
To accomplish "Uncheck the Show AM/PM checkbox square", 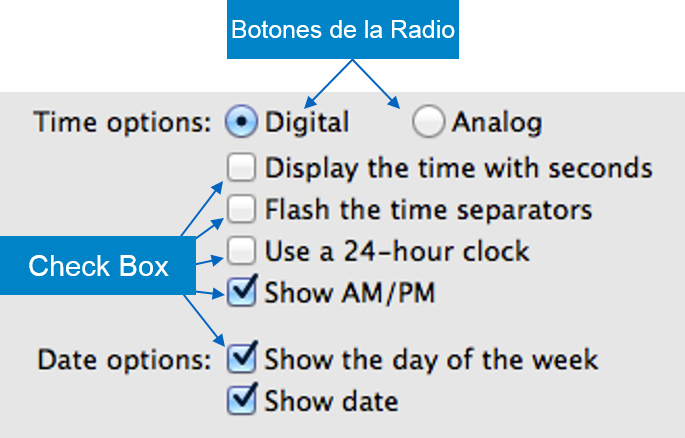I will pyautogui.click(x=242, y=292).
